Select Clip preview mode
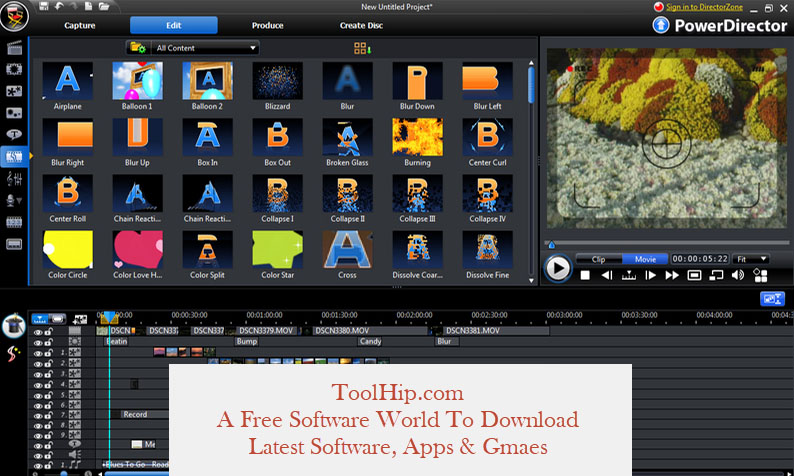Image resolution: width=794 pixels, height=476 pixels. 599,259
